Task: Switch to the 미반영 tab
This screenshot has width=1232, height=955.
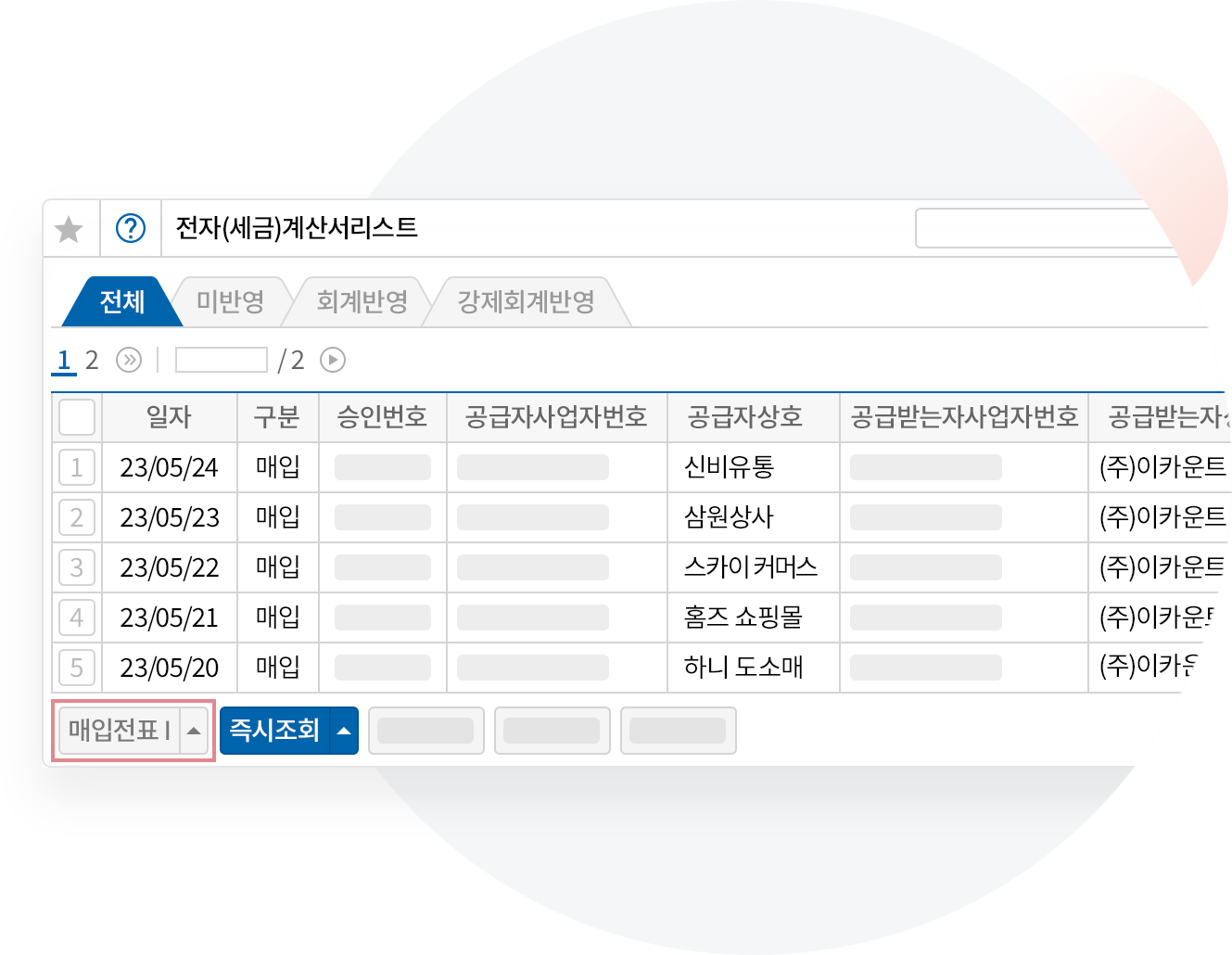Action: tap(231, 302)
